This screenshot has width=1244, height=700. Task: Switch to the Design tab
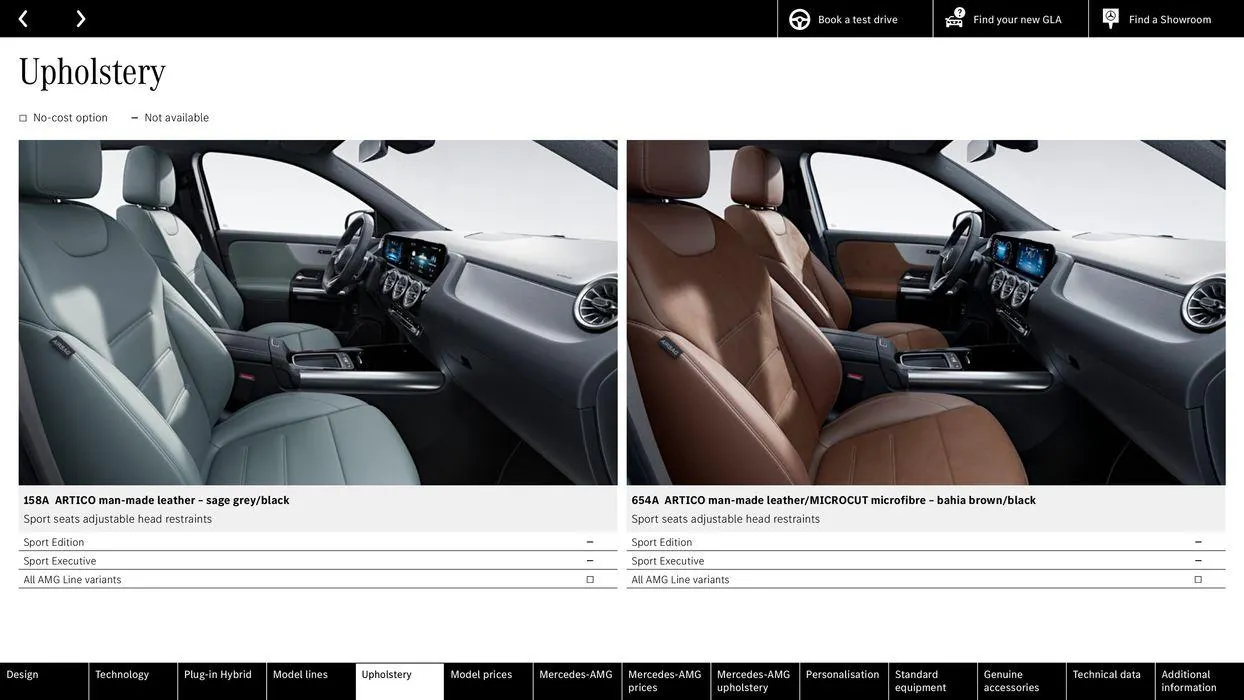pos(25,677)
